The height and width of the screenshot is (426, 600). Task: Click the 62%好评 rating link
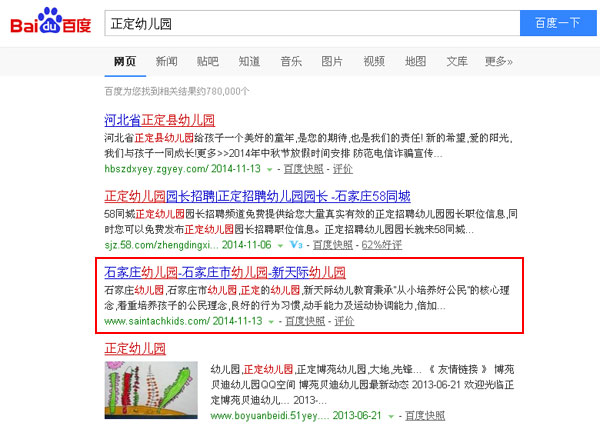point(382,245)
